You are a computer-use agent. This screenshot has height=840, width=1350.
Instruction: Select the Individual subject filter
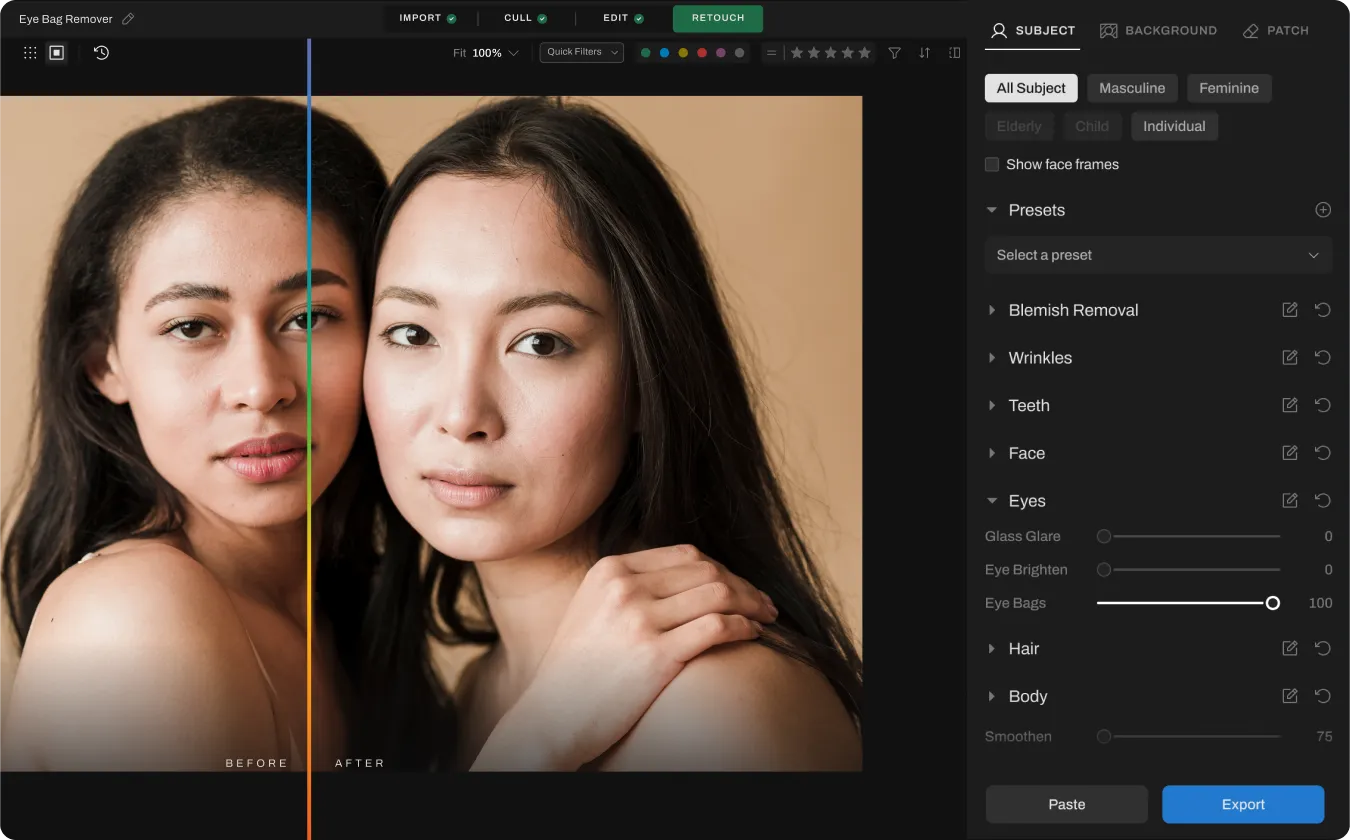coord(1174,126)
